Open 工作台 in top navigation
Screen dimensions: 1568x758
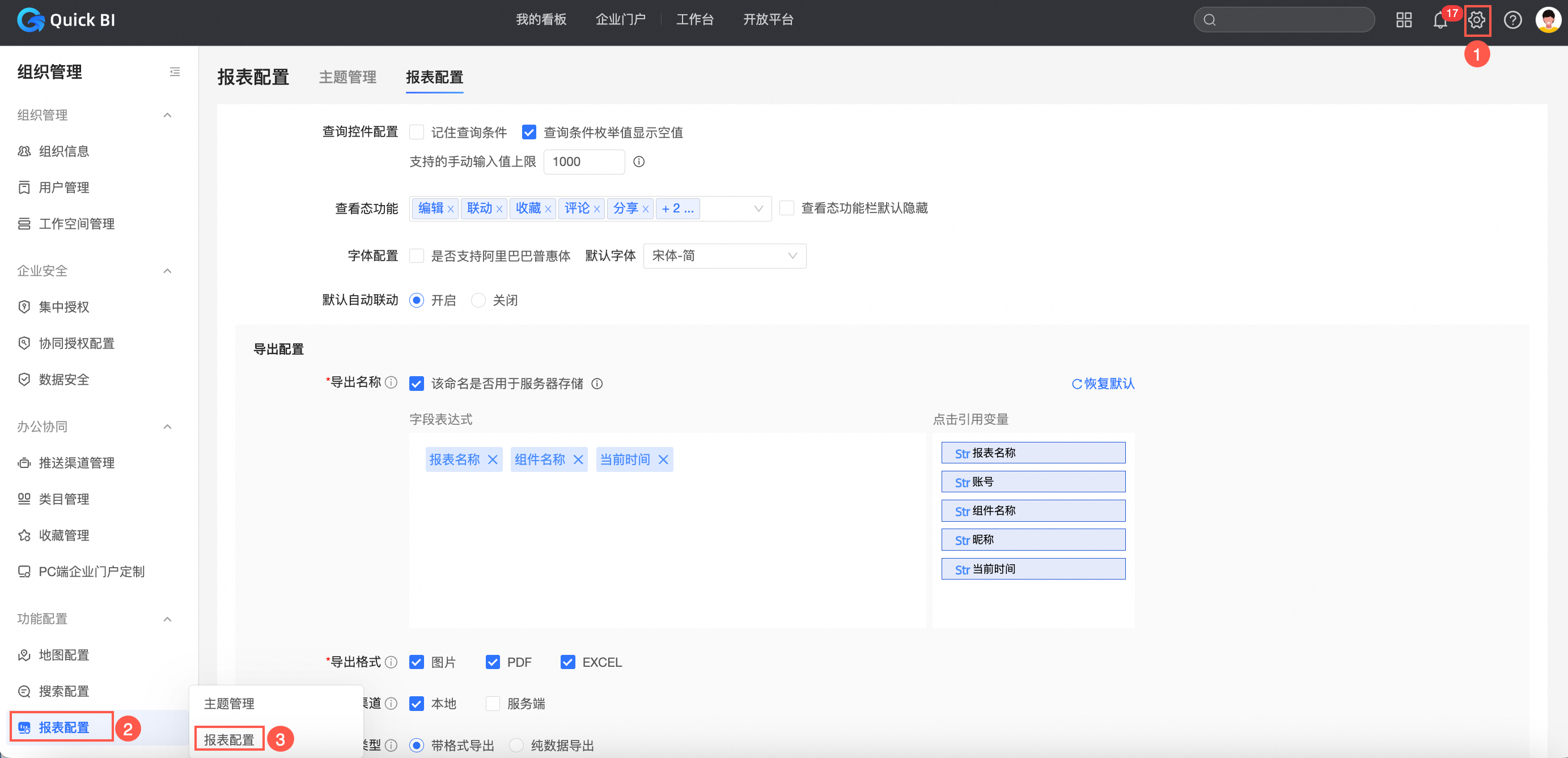[694, 19]
